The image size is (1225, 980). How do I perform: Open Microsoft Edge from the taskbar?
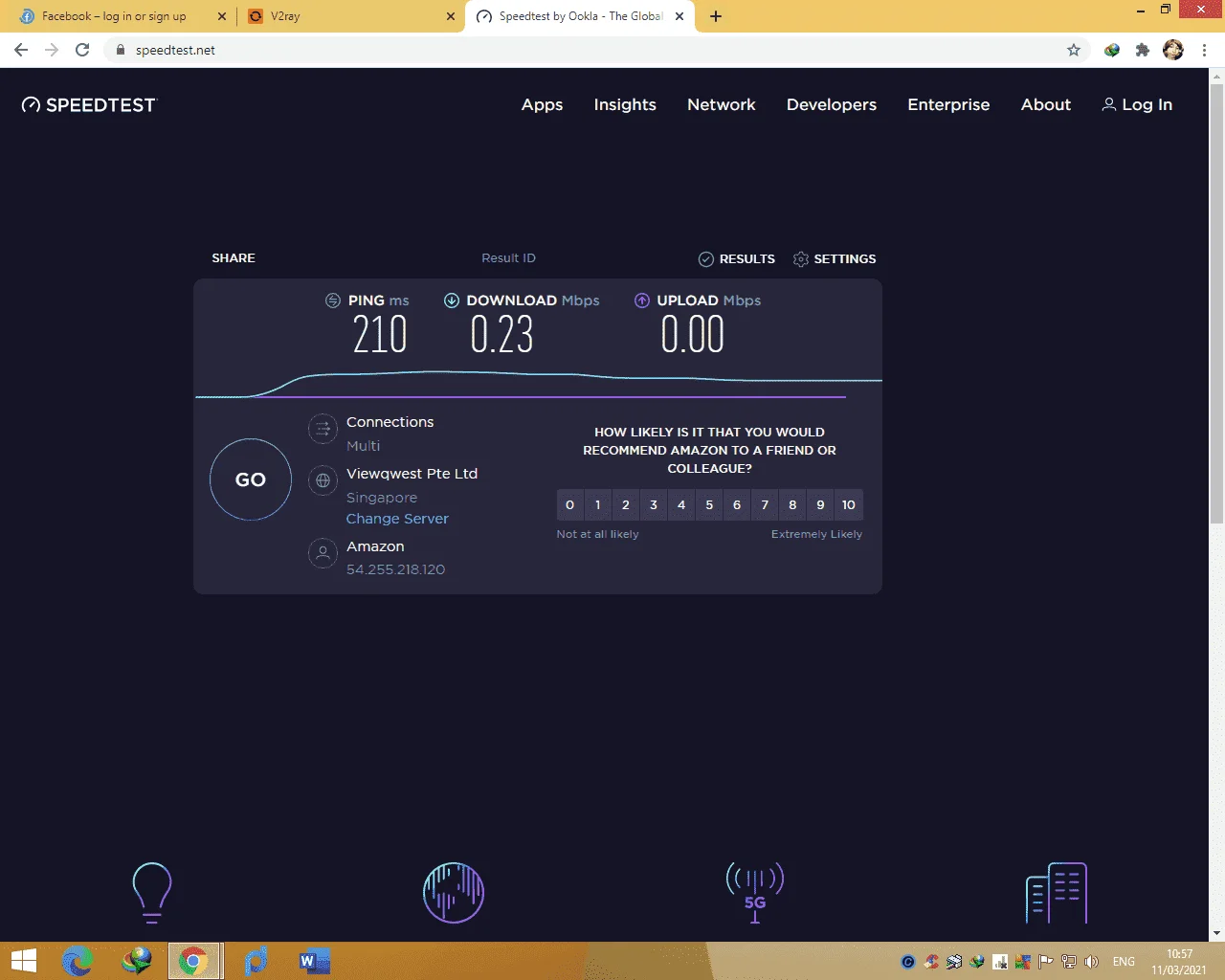click(78, 961)
